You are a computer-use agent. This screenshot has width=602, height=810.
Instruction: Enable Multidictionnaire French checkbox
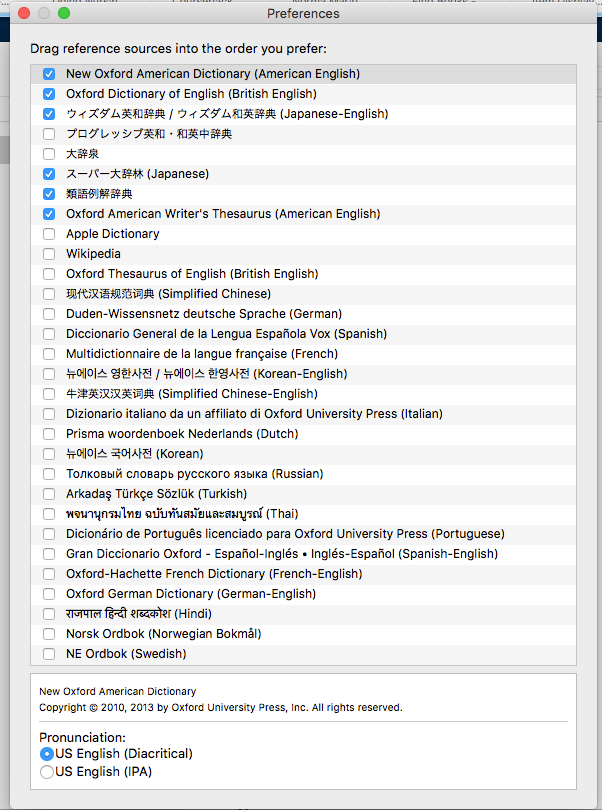pyautogui.click(x=49, y=354)
